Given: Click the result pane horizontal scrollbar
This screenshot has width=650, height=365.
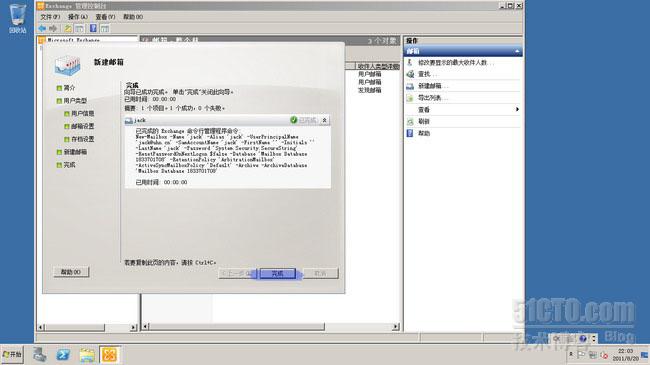Looking at the screenshot, I should click(237, 327).
